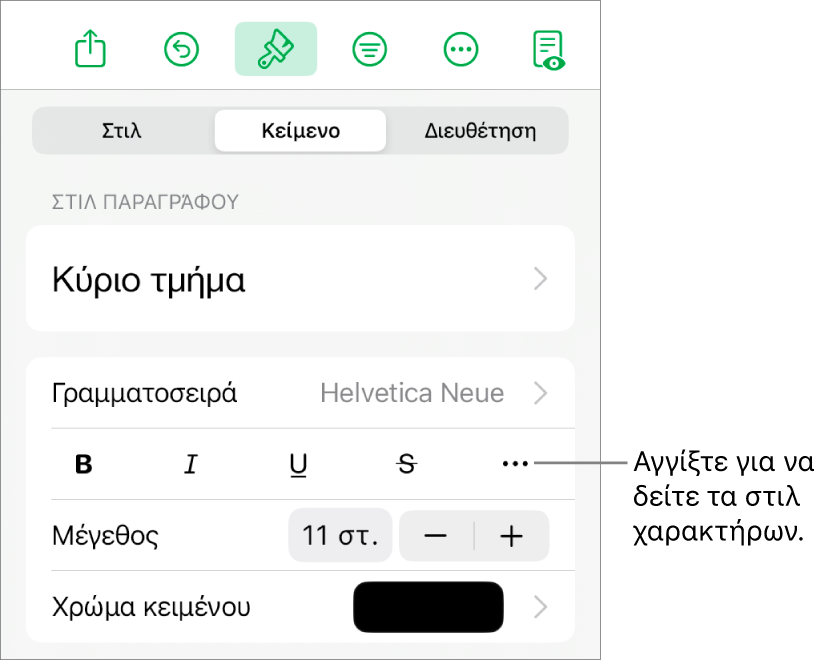833x662 pixels.
Task: Switch to the Στιλ tab
Action: coord(122,130)
